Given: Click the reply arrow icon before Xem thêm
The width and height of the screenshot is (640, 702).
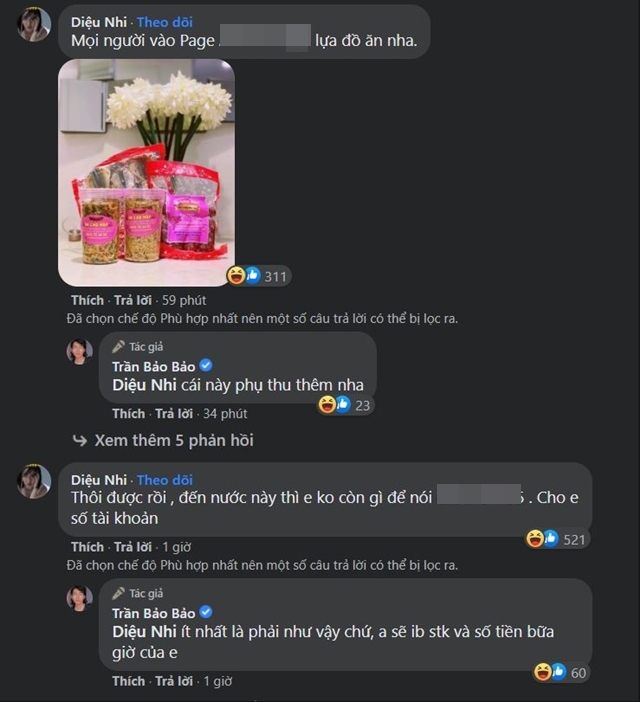Looking at the screenshot, I should (80, 441).
